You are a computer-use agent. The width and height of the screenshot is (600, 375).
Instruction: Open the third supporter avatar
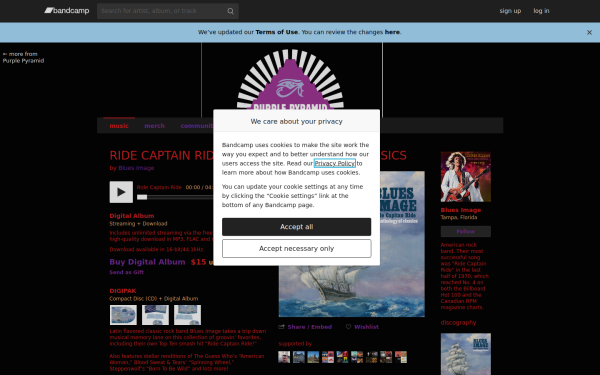coord(313,357)
